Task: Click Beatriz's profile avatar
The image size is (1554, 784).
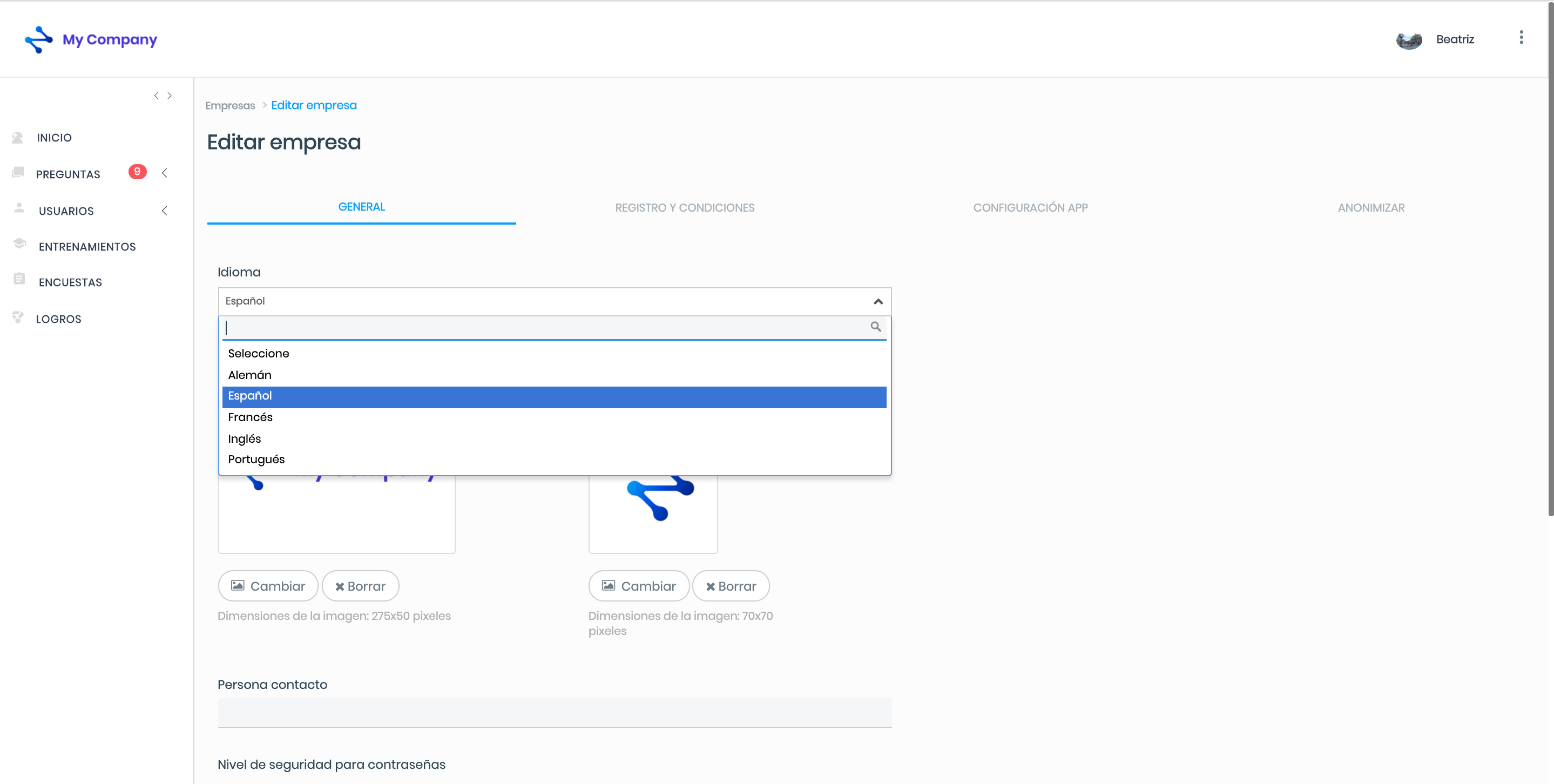Action: tap(1409, 40)
